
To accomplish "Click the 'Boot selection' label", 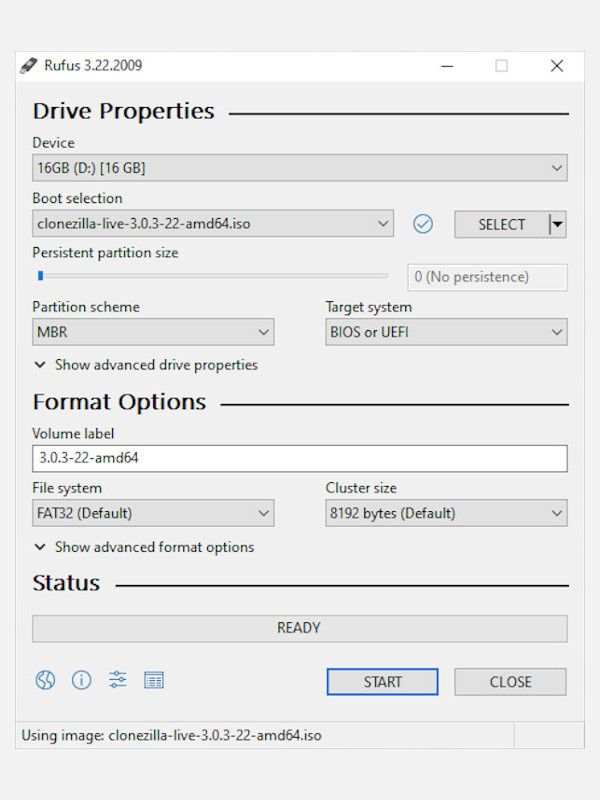I will 77,198.
